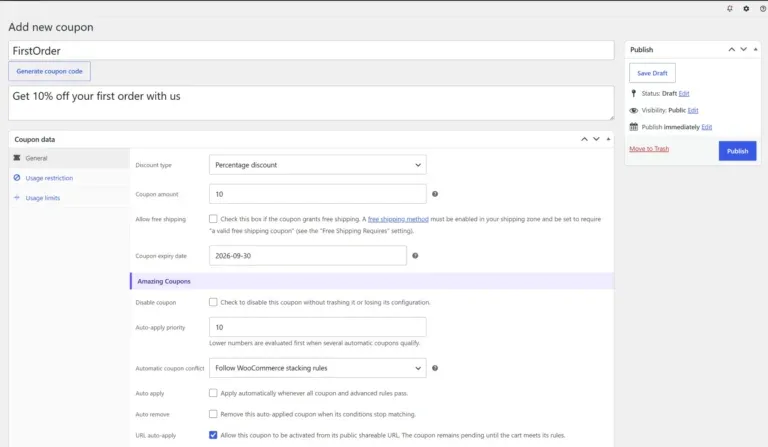The width and height of the screenshot is (768, 447).
Task: Click the Save Draft button
Action: pos(652,73)
